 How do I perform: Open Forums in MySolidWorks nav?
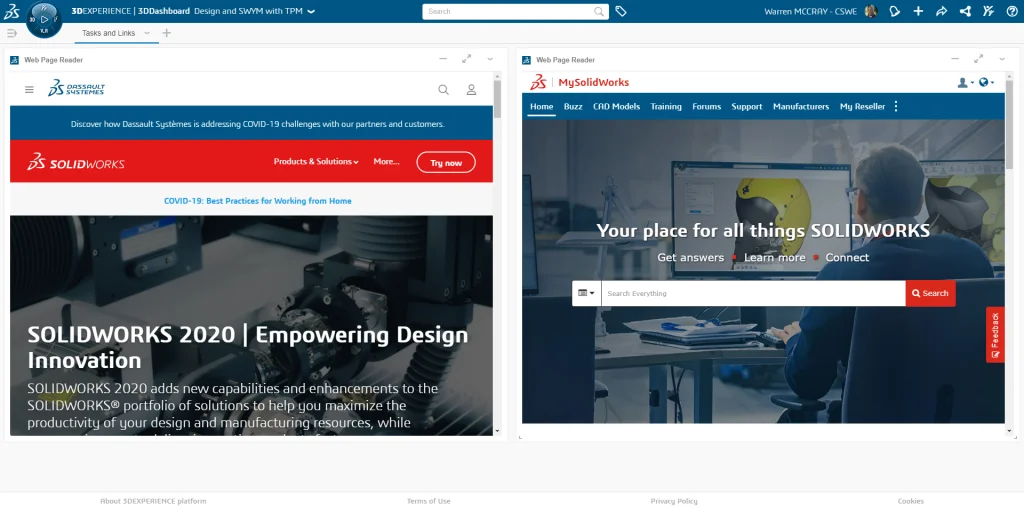707,107
